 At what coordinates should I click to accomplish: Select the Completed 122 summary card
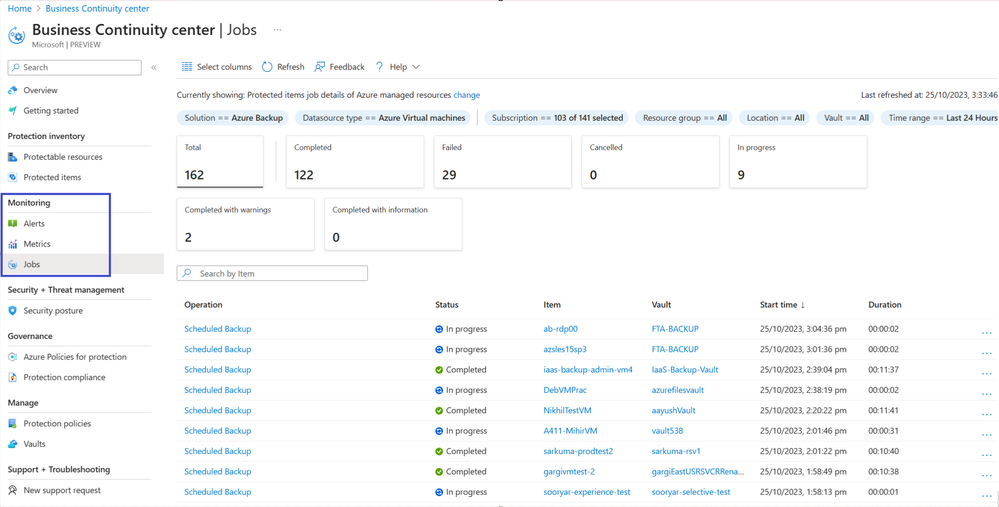[x=355, y=162]
